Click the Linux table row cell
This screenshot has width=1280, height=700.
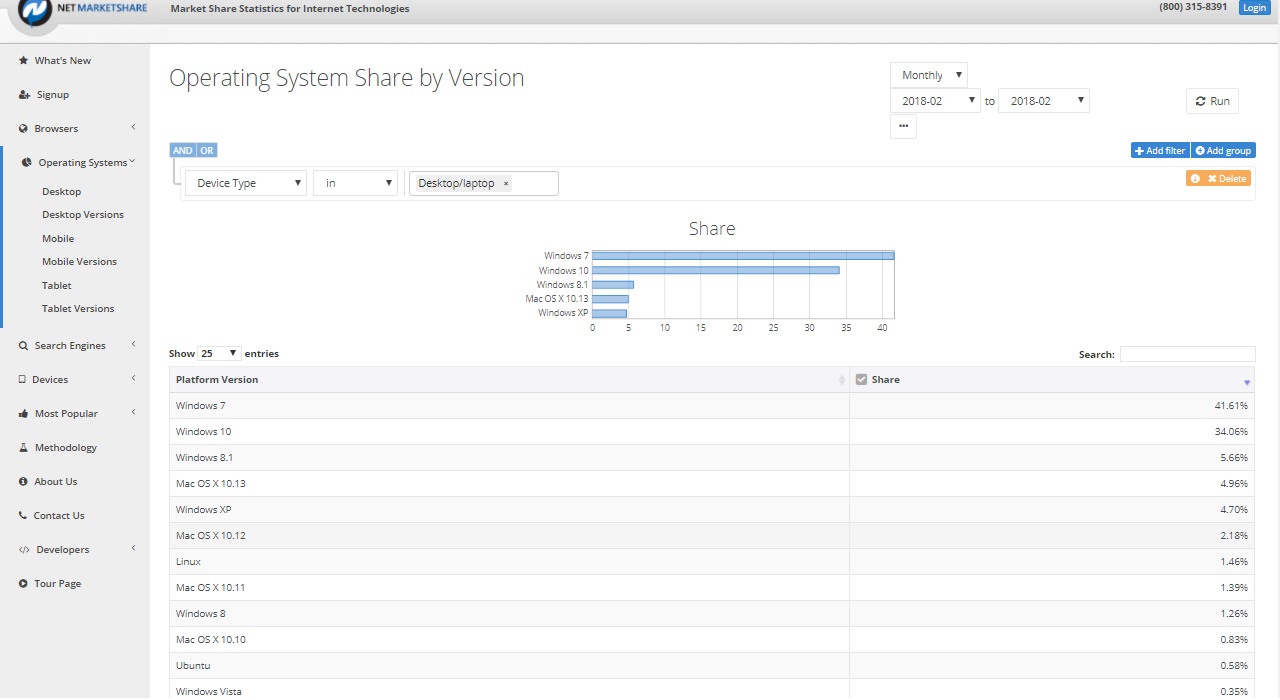pos(509,562)
